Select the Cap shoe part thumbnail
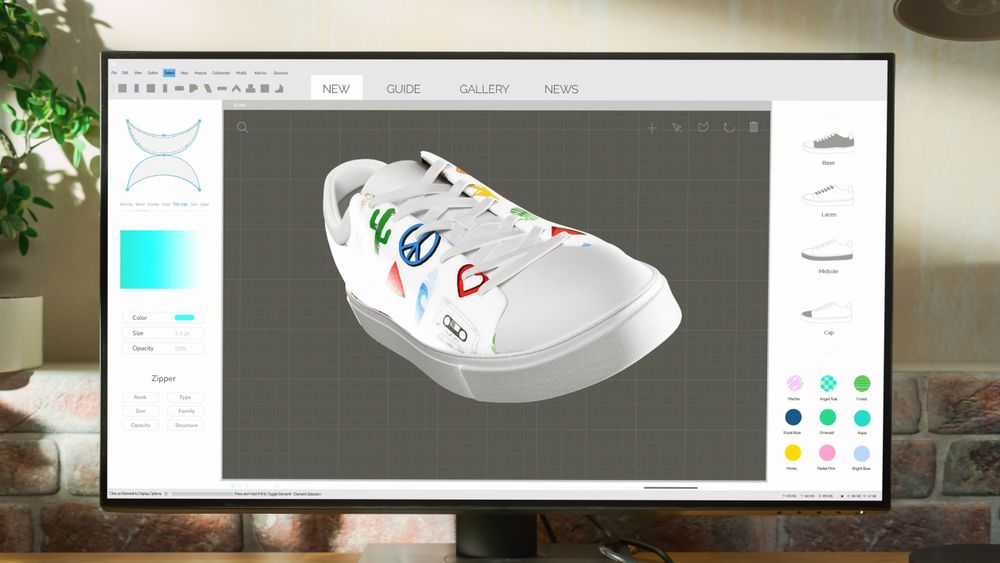1000x563 pixels. click(827, 311)
